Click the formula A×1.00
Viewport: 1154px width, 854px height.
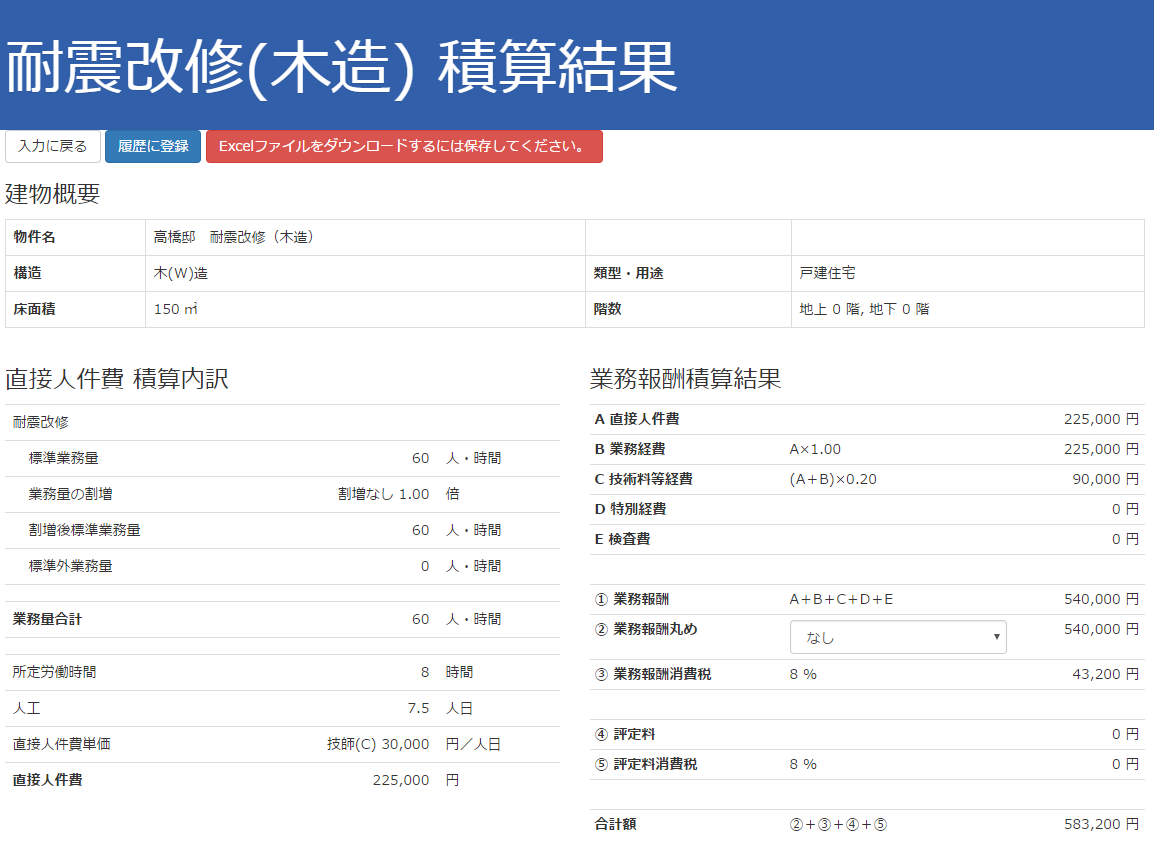(815, 449)
